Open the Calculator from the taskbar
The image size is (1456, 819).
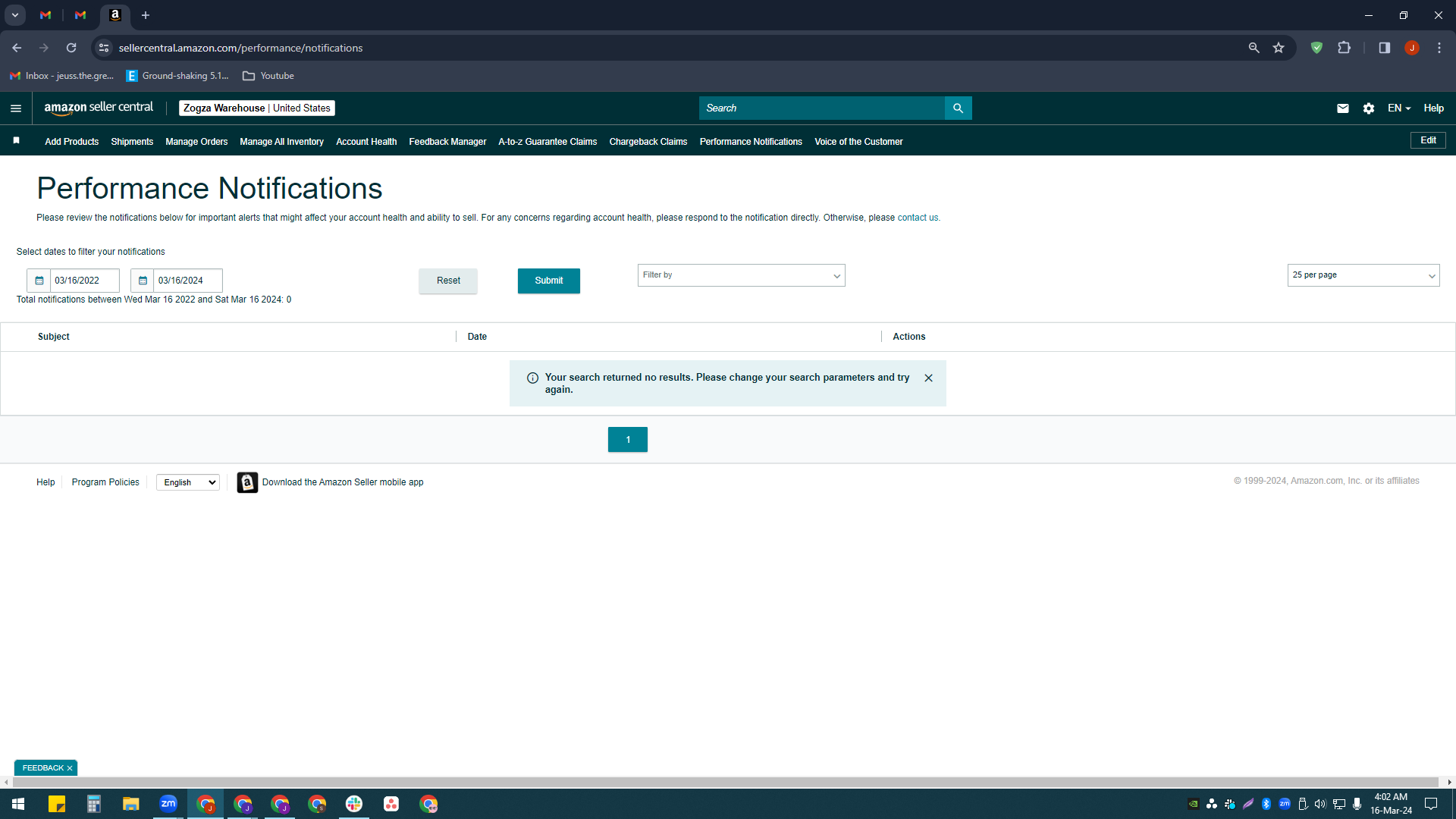point(94,804)
